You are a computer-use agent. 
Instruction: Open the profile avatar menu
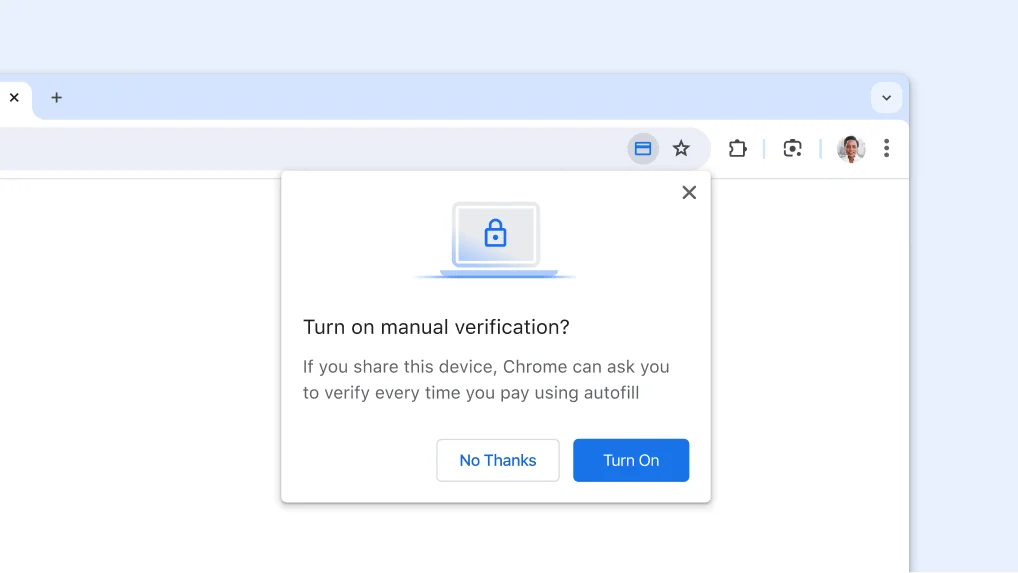[850, 149]
